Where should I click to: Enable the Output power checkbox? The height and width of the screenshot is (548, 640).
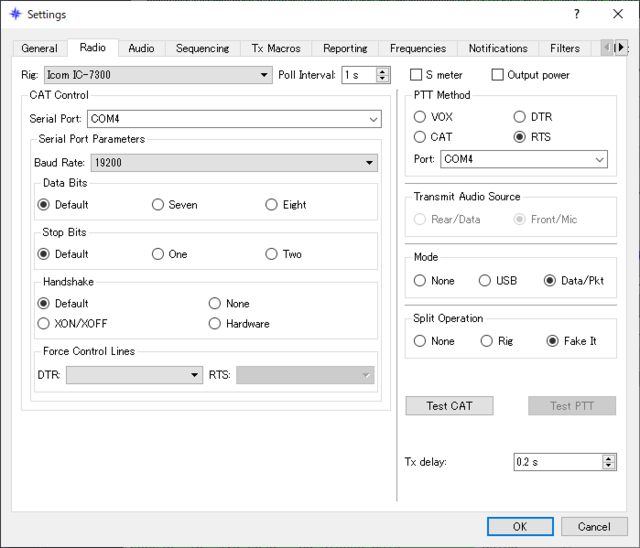(497, 75)
